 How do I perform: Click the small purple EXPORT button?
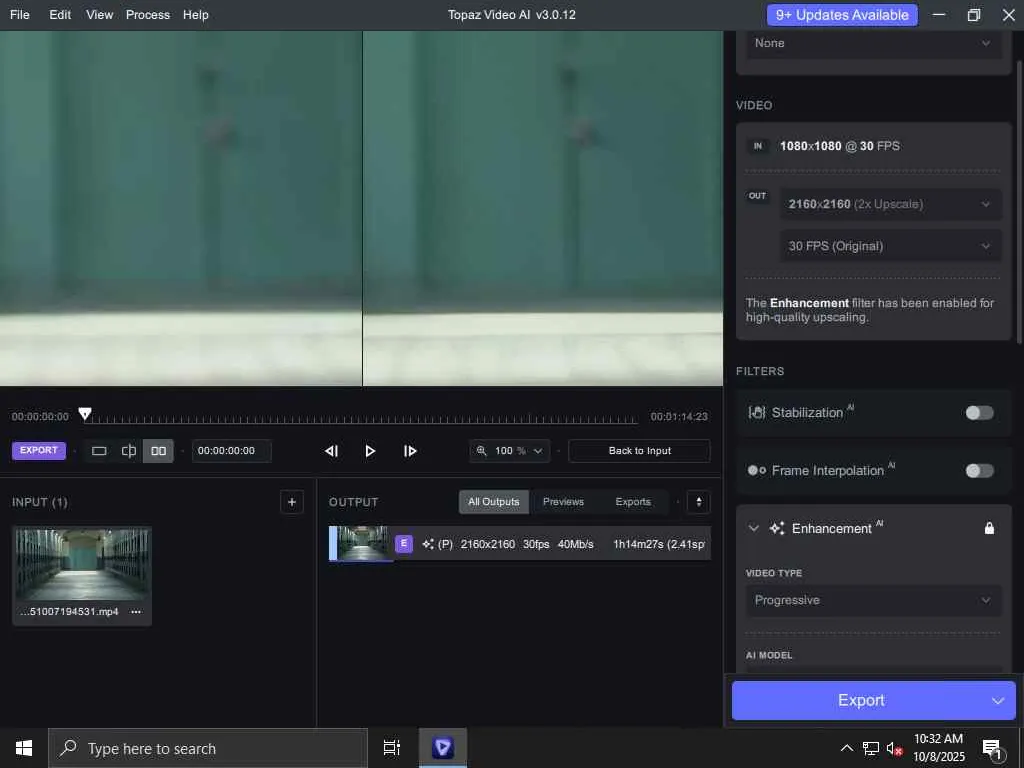click(39, 451)
